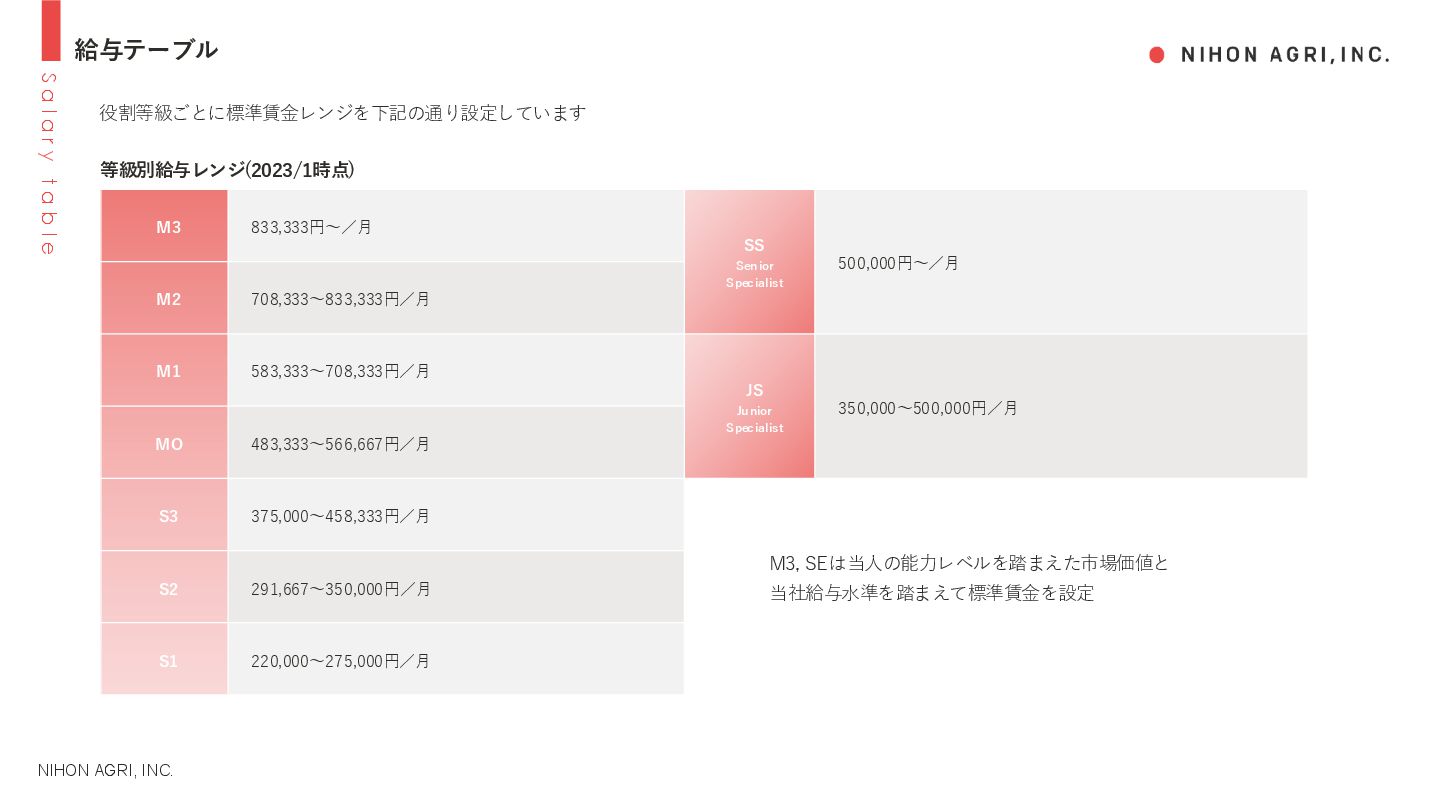Click the 833,333円〜／月 salary value
This screenshot has height=811, width=1440.
pyautogui.click(x=311, y=227)
